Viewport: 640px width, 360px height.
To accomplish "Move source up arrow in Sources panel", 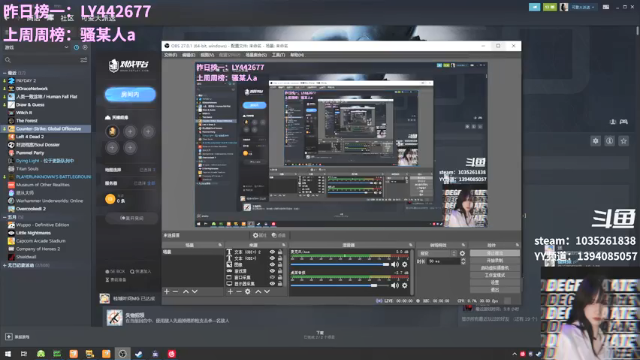I will [258, 291].
